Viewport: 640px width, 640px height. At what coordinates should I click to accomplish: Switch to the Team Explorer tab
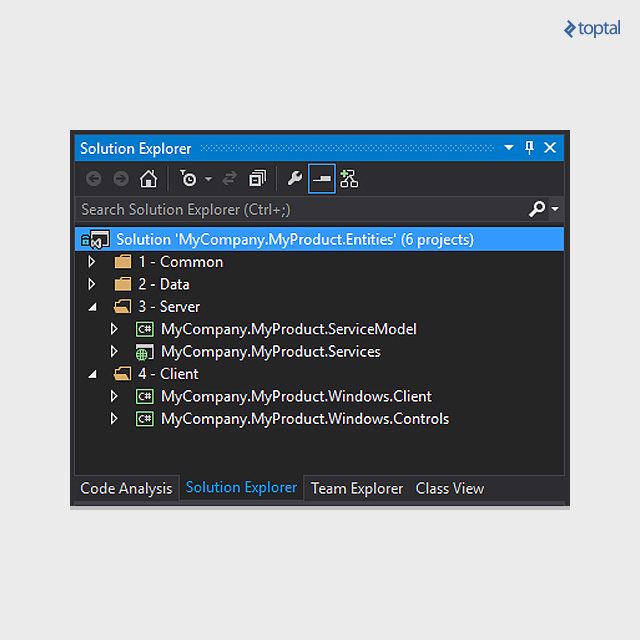point(357,489)
